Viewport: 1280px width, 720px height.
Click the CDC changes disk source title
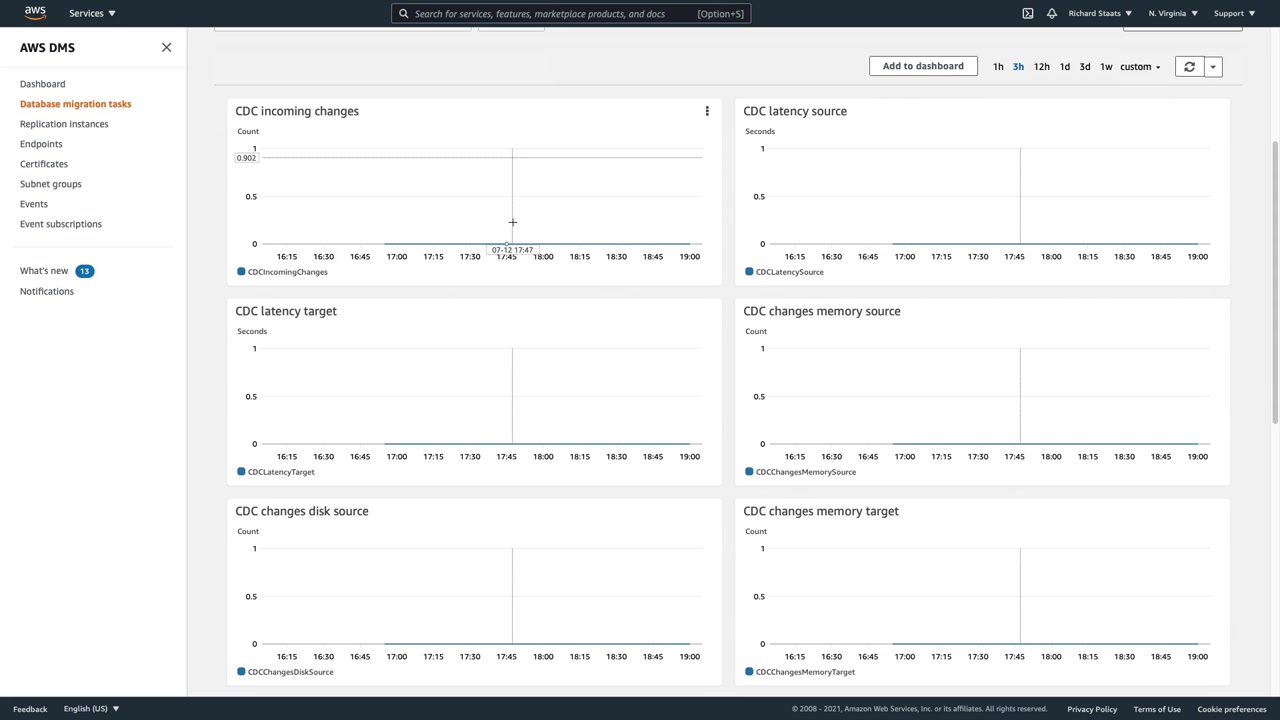(302, 511)
